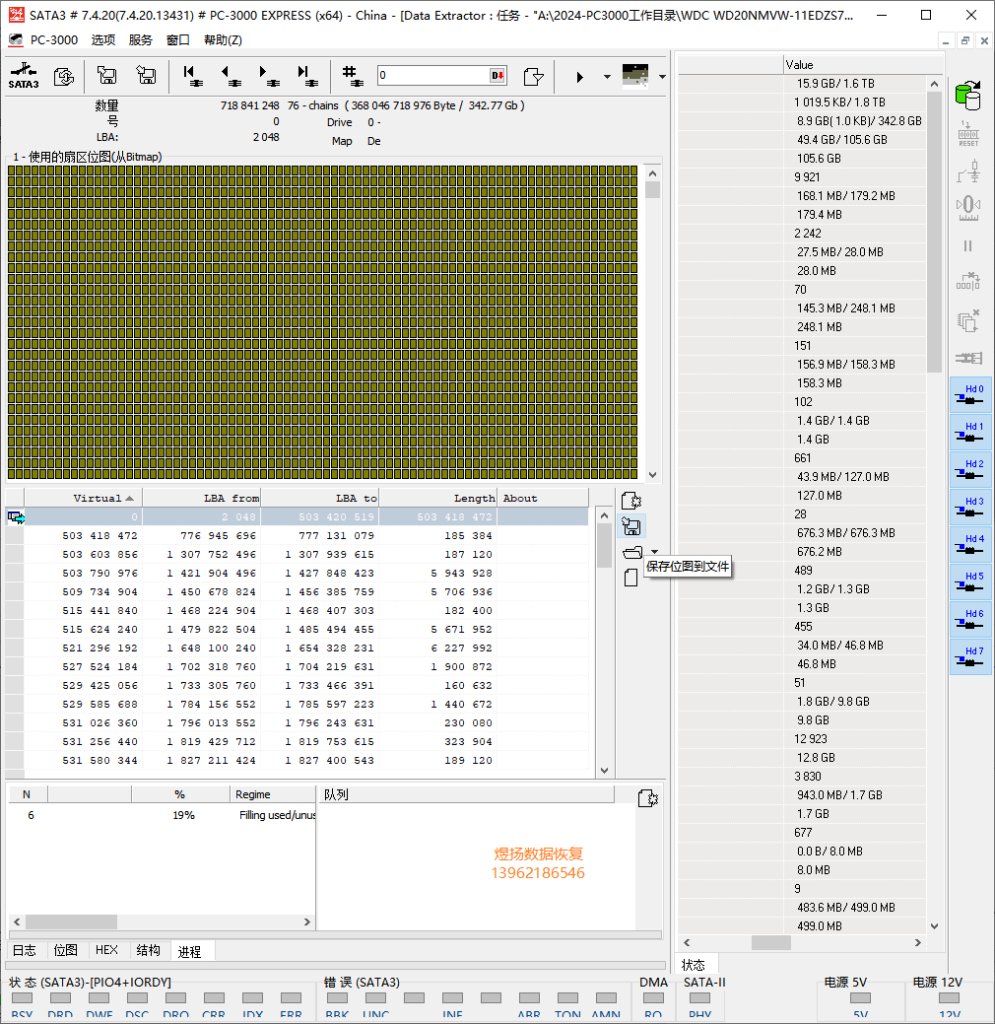Viewport: 995px width, 1024px height.
Task: Select the 状态 tab in right panel
Action: [x=693, y=965]
